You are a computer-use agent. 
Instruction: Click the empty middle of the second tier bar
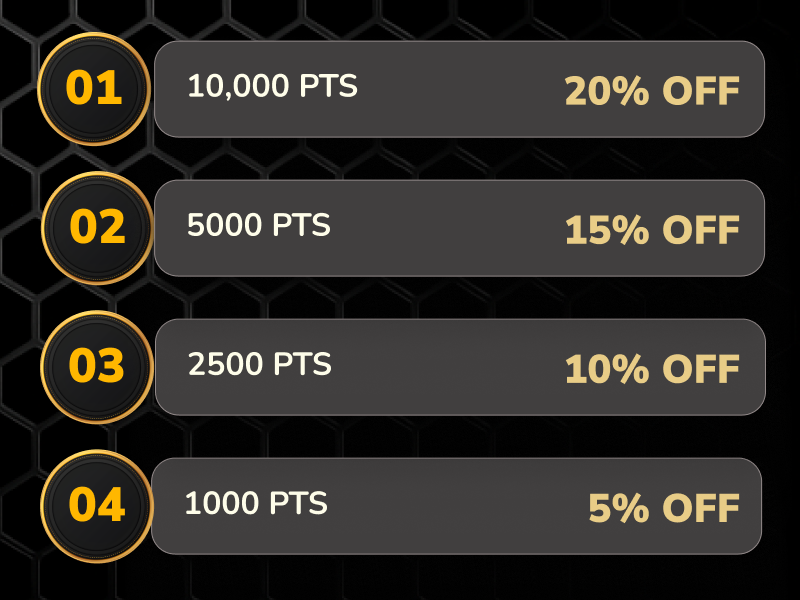click(x=448, y=228)
